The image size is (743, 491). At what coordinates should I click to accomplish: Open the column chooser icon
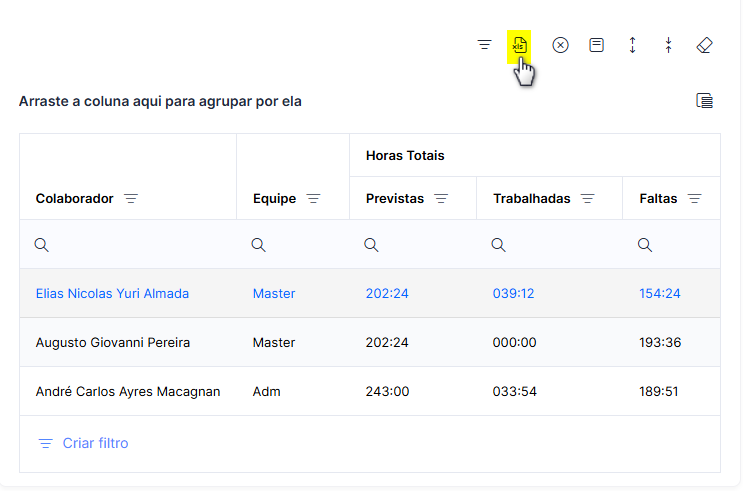tap(705, 101)
